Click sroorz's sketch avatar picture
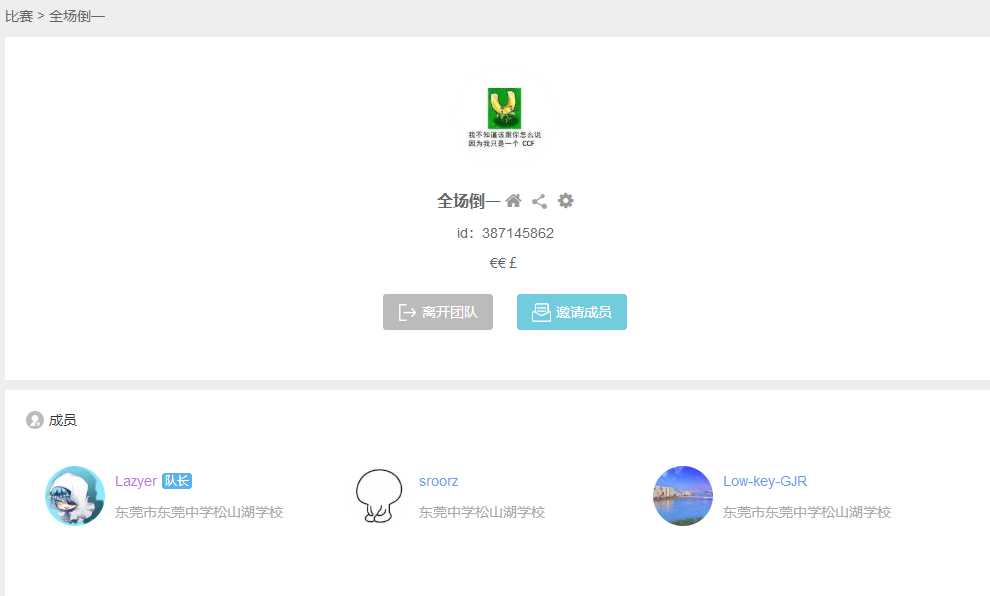Image resolution: width=990 pixels, height=596 pixels. pos(378,496)
